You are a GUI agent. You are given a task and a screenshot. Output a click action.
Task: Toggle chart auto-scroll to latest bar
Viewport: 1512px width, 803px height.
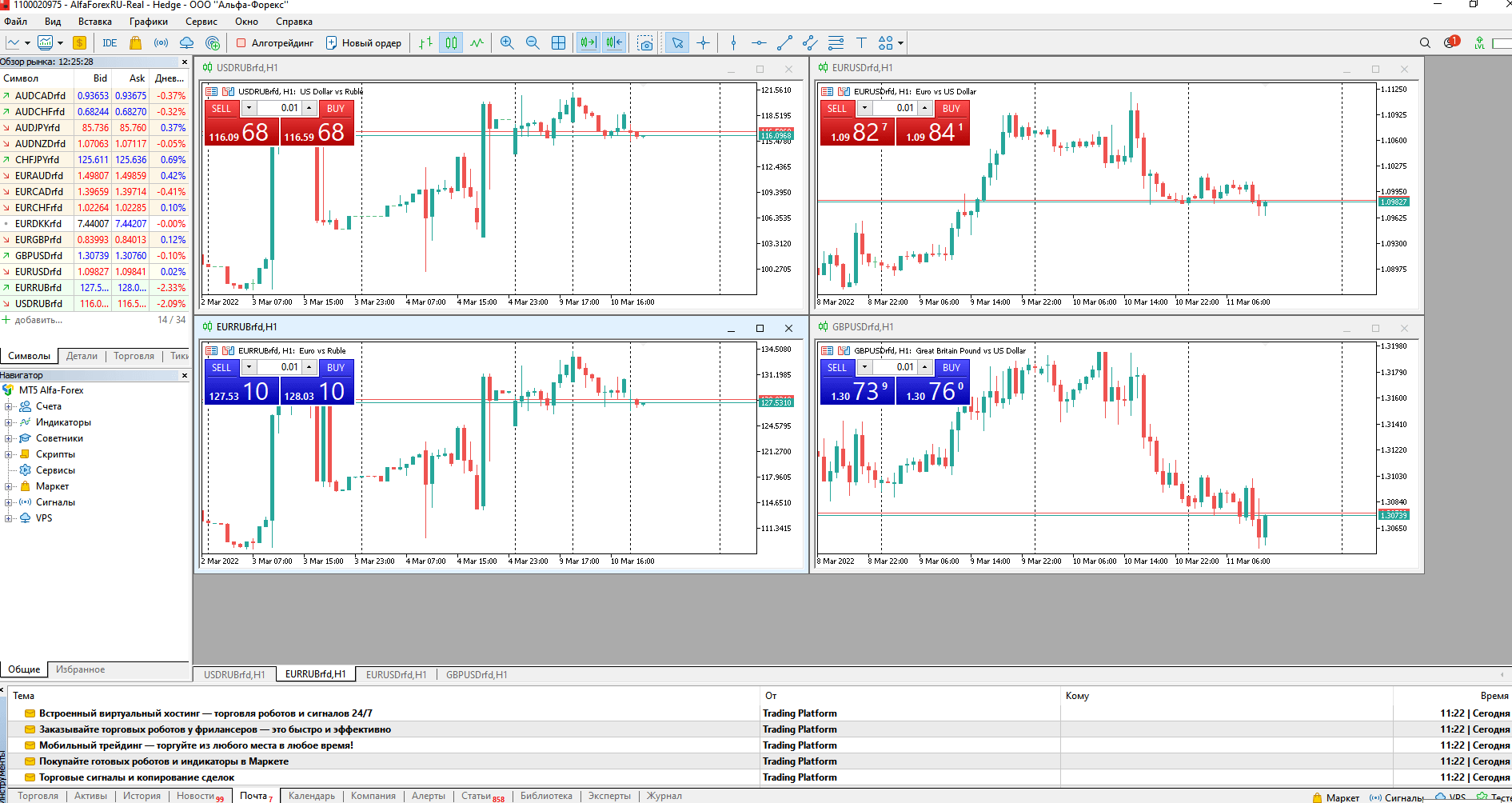pyautogui.click(x=588, y=43)
